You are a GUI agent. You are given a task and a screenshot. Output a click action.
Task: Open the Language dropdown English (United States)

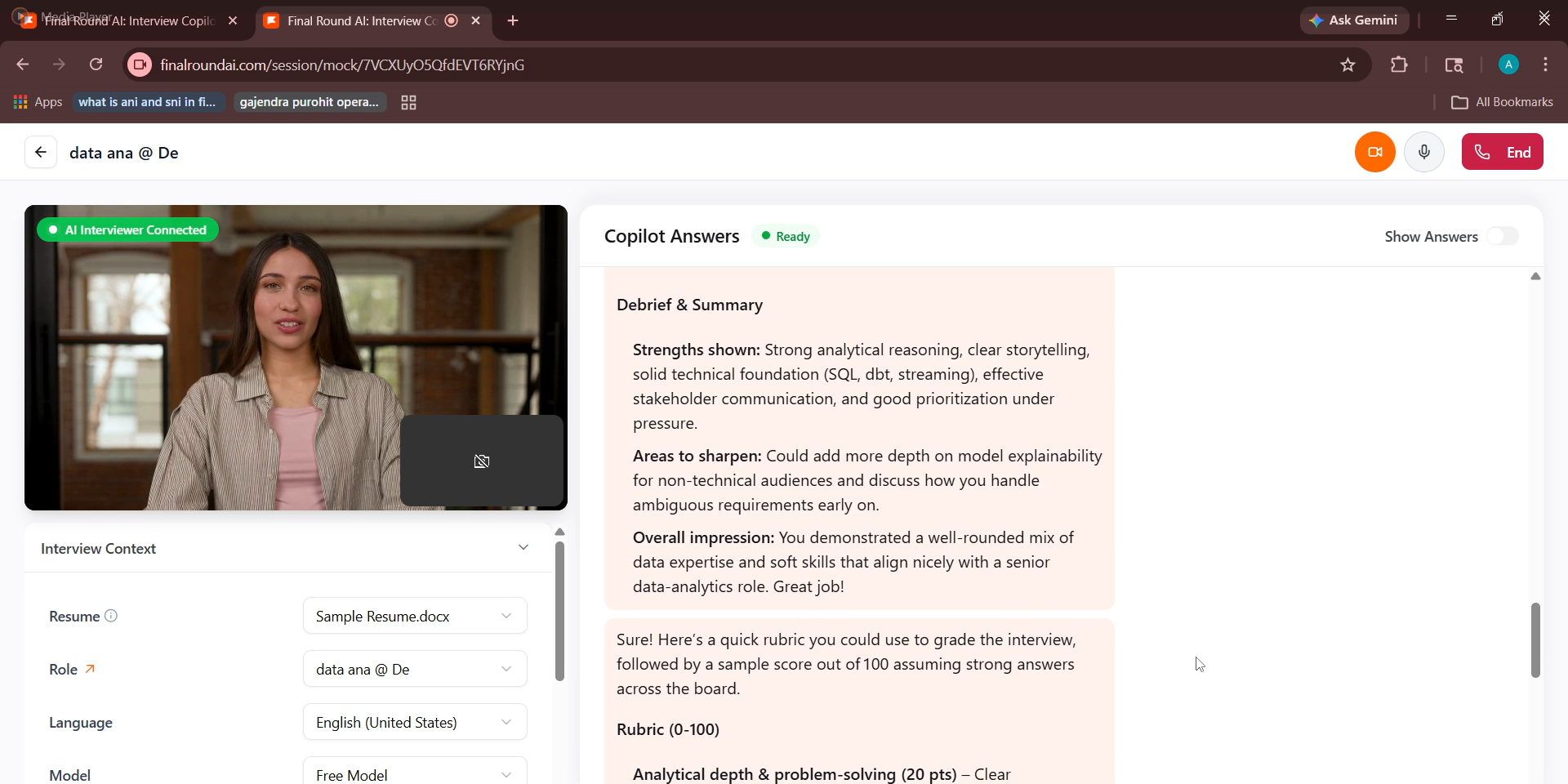click(x=415, y=722)
